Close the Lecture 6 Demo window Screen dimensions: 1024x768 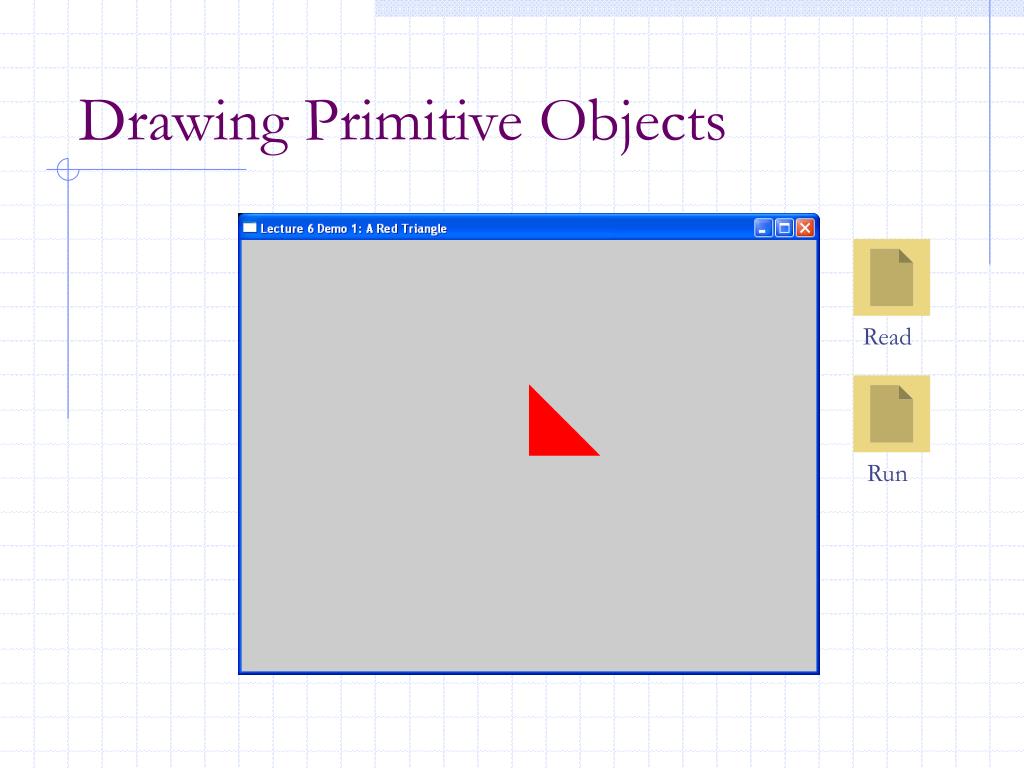click(x=805, y=228)
